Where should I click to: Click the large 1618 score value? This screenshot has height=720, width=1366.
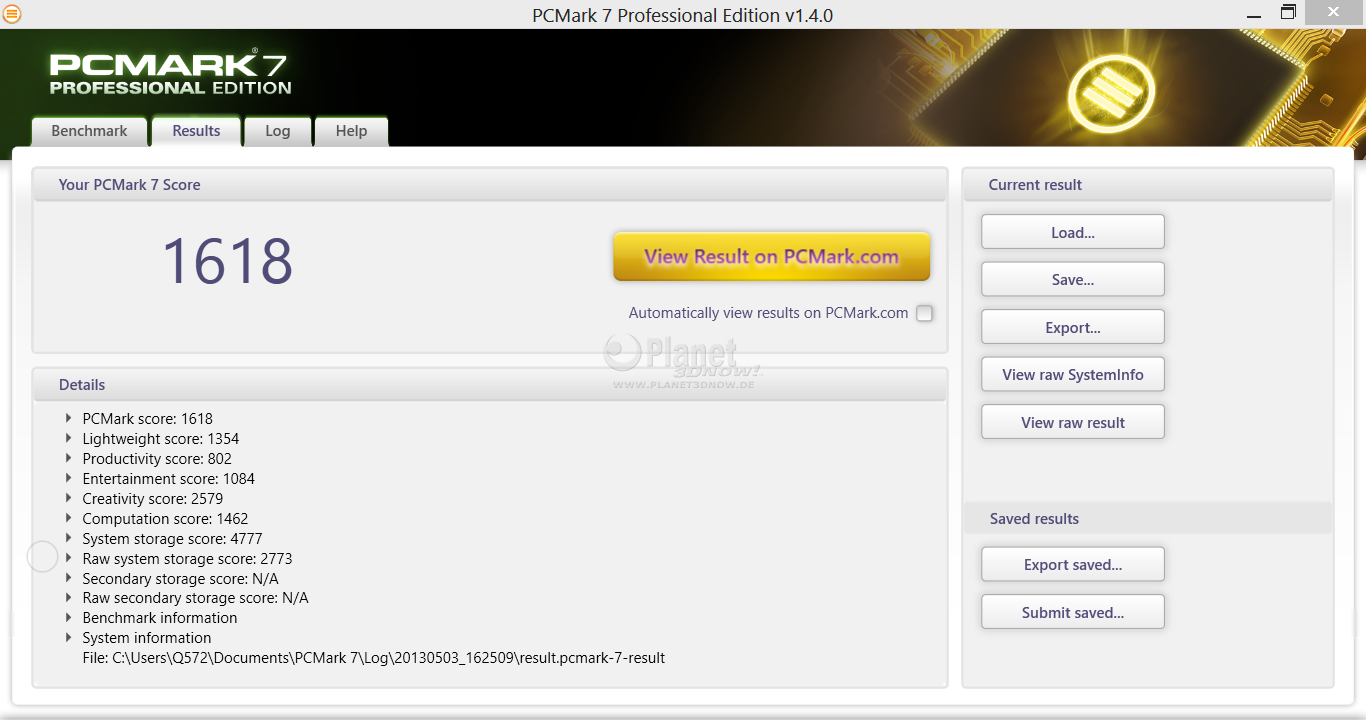pyautogui.click(x=227, y=262)
